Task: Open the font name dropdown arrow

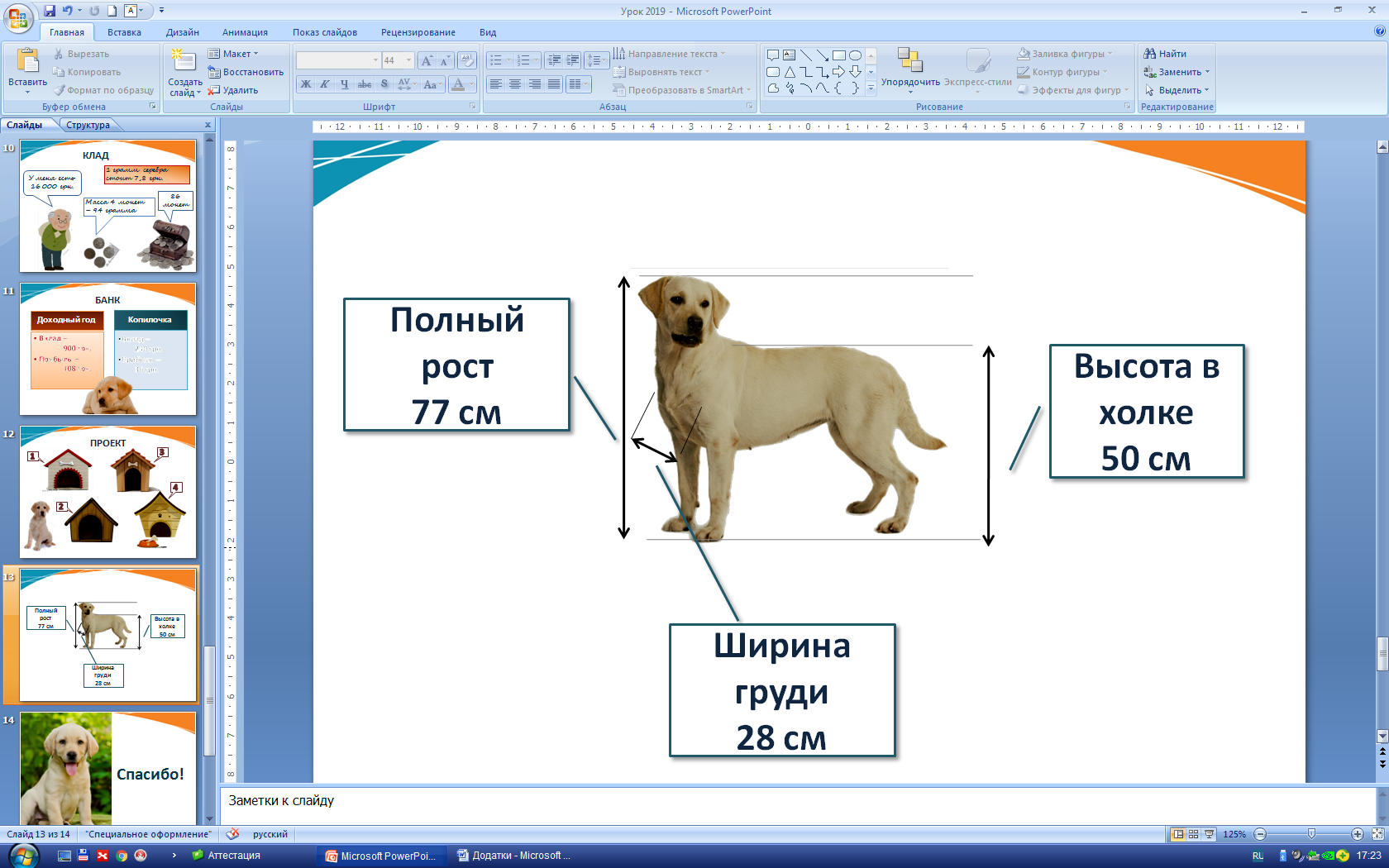Action: (375, 60)
